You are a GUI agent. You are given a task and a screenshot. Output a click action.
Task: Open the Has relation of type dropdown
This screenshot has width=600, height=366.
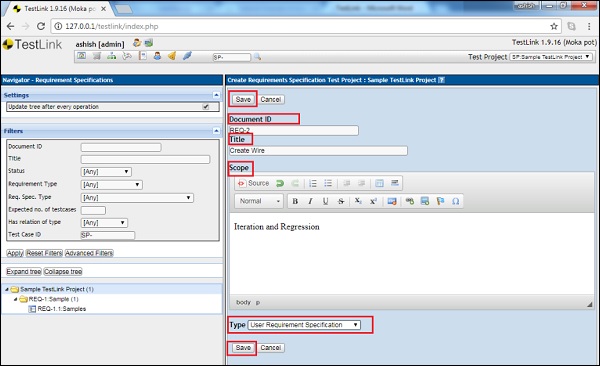(x=104, y=223)
